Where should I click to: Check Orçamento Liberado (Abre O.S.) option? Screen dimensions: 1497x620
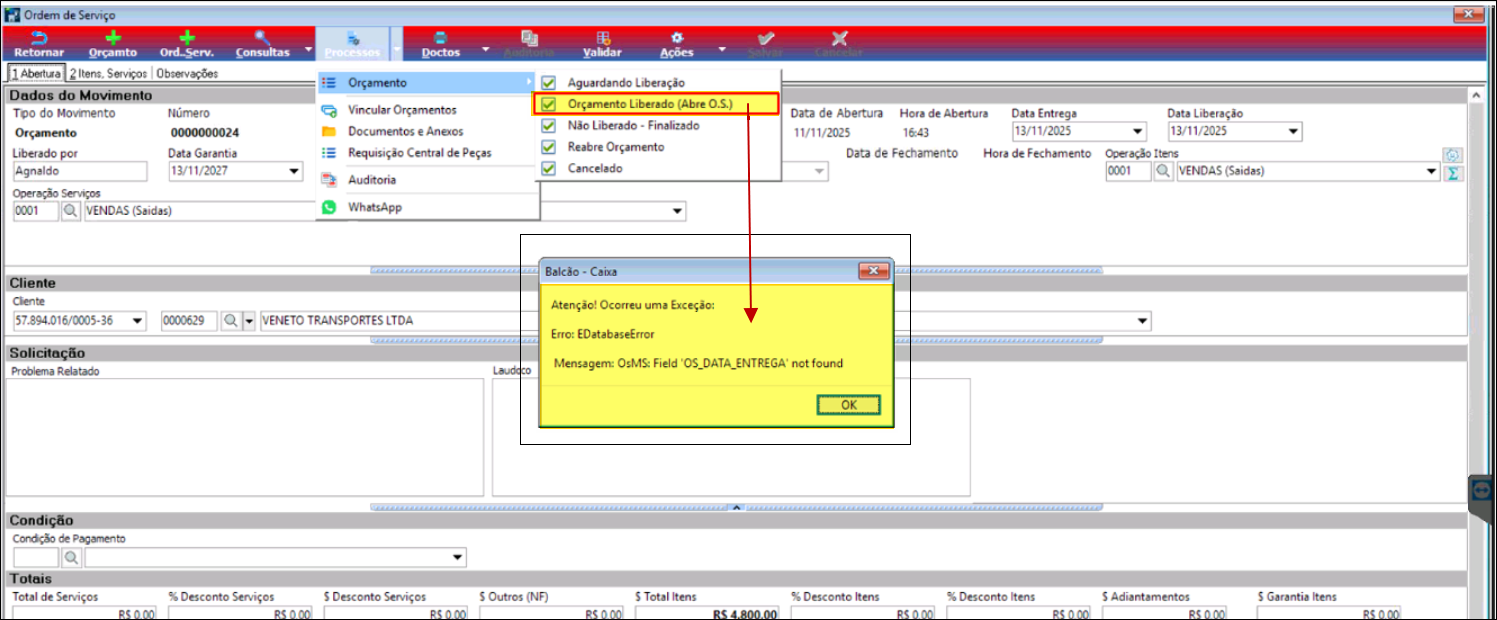[x=548, y=104]
